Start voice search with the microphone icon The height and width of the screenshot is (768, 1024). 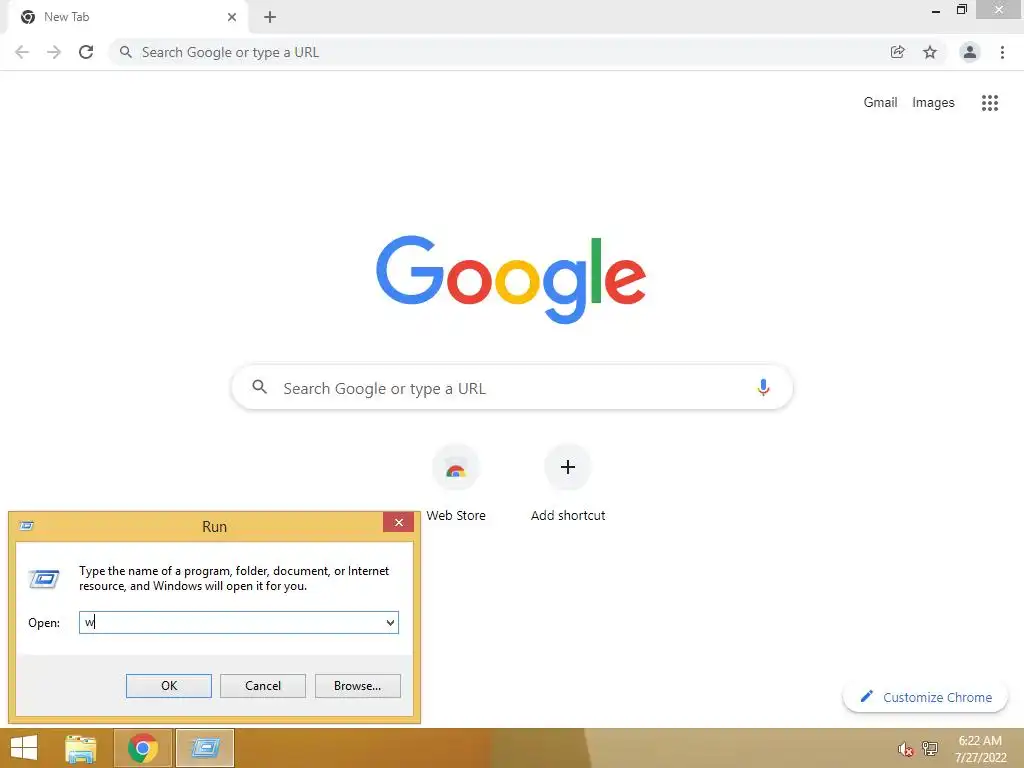tap(763, 387)
